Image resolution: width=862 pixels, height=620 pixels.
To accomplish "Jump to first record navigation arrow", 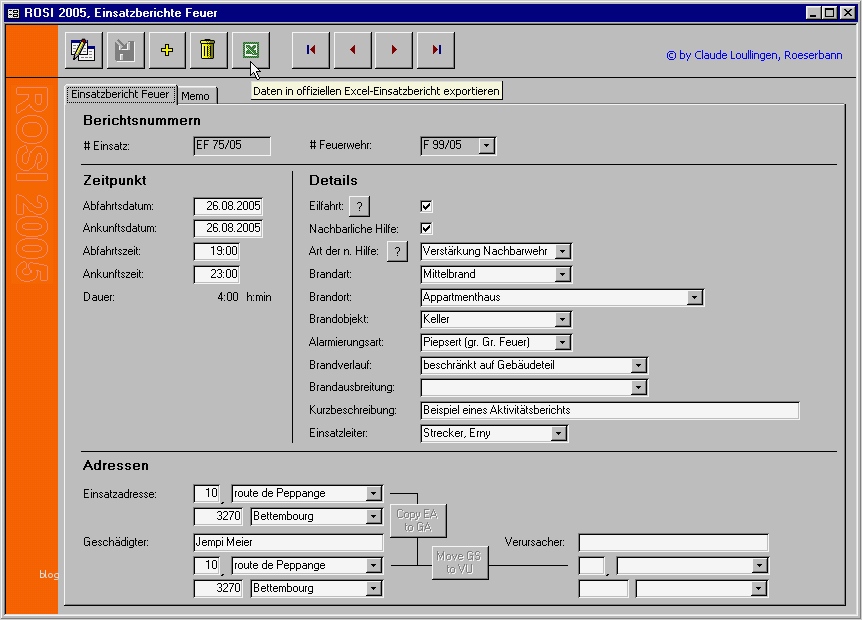I will click(311, 50).
